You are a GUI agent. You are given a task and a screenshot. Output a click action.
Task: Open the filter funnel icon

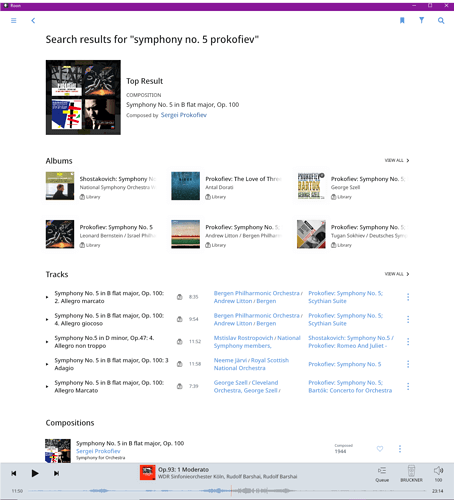click(x=421, y=20)
